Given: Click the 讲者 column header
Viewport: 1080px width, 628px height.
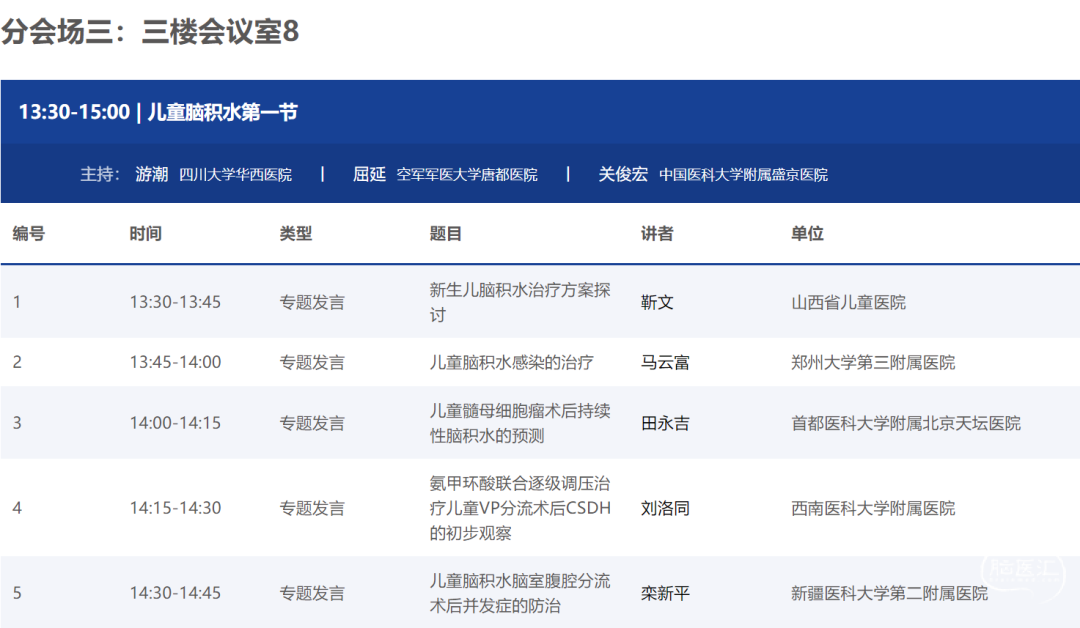Looking at the screenshot, I should [x=657, y=234].
